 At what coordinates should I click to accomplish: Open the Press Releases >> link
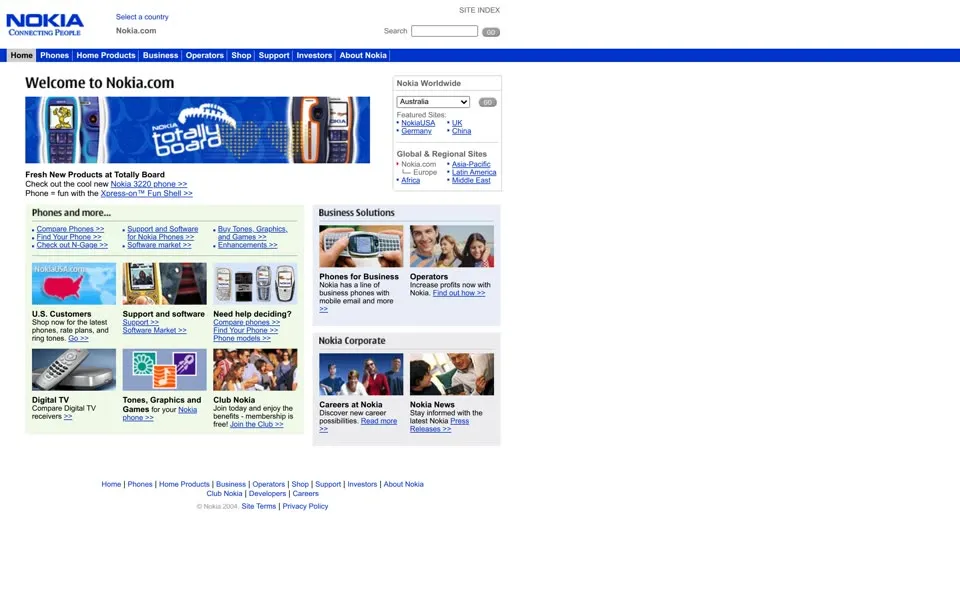(440, 425)
